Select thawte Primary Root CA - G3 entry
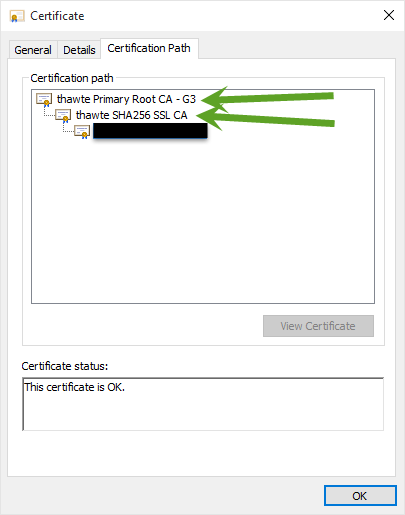405x515 pixels. click(x=126, y=99)
